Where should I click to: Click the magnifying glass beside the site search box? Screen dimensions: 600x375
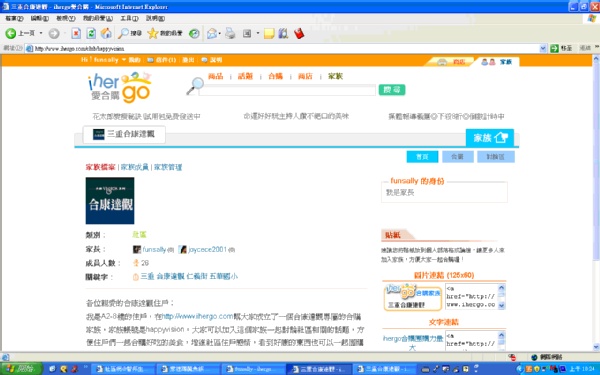tap(195, 86)
